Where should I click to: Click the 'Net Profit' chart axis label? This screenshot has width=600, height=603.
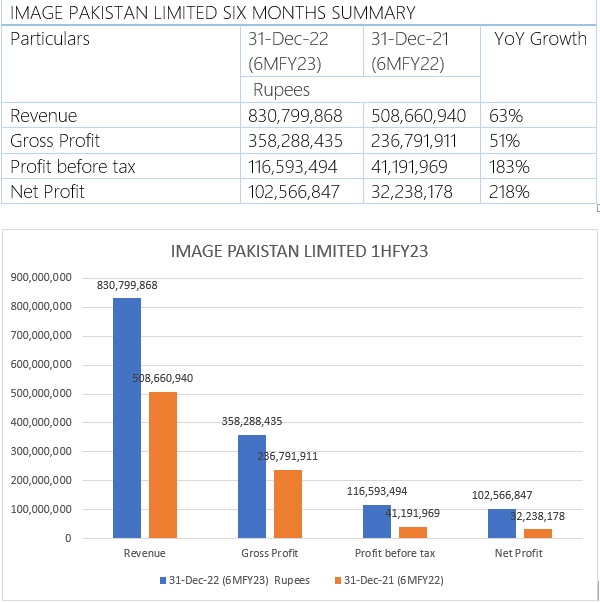point(518,553)
